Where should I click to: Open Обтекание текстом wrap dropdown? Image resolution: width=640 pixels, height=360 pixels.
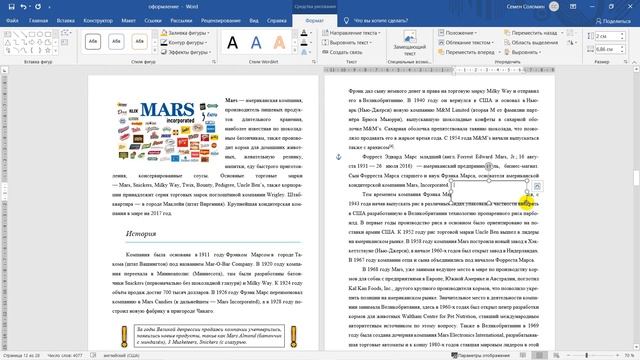pyautogui.click(x=466, y=42)
